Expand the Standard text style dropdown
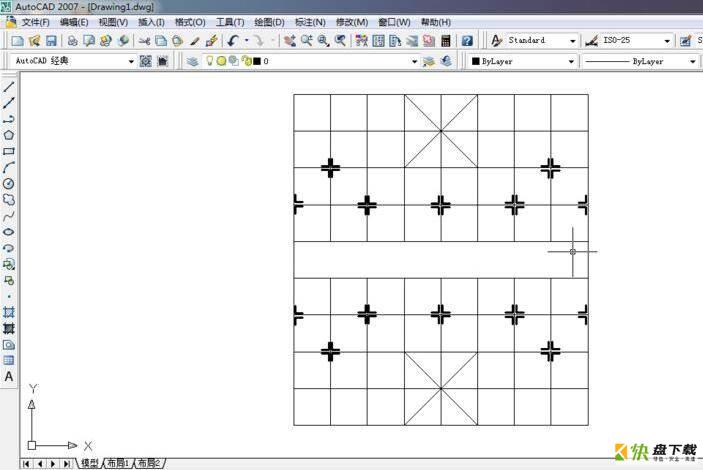Image resolution: width=703 pixels, height=470 pixels. tap(573, 41)
